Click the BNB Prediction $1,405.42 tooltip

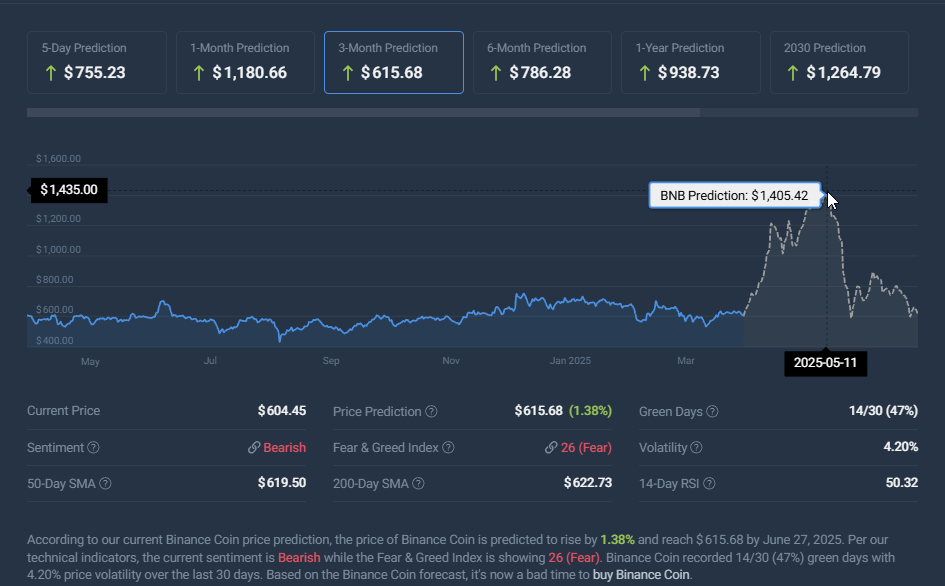734,195
